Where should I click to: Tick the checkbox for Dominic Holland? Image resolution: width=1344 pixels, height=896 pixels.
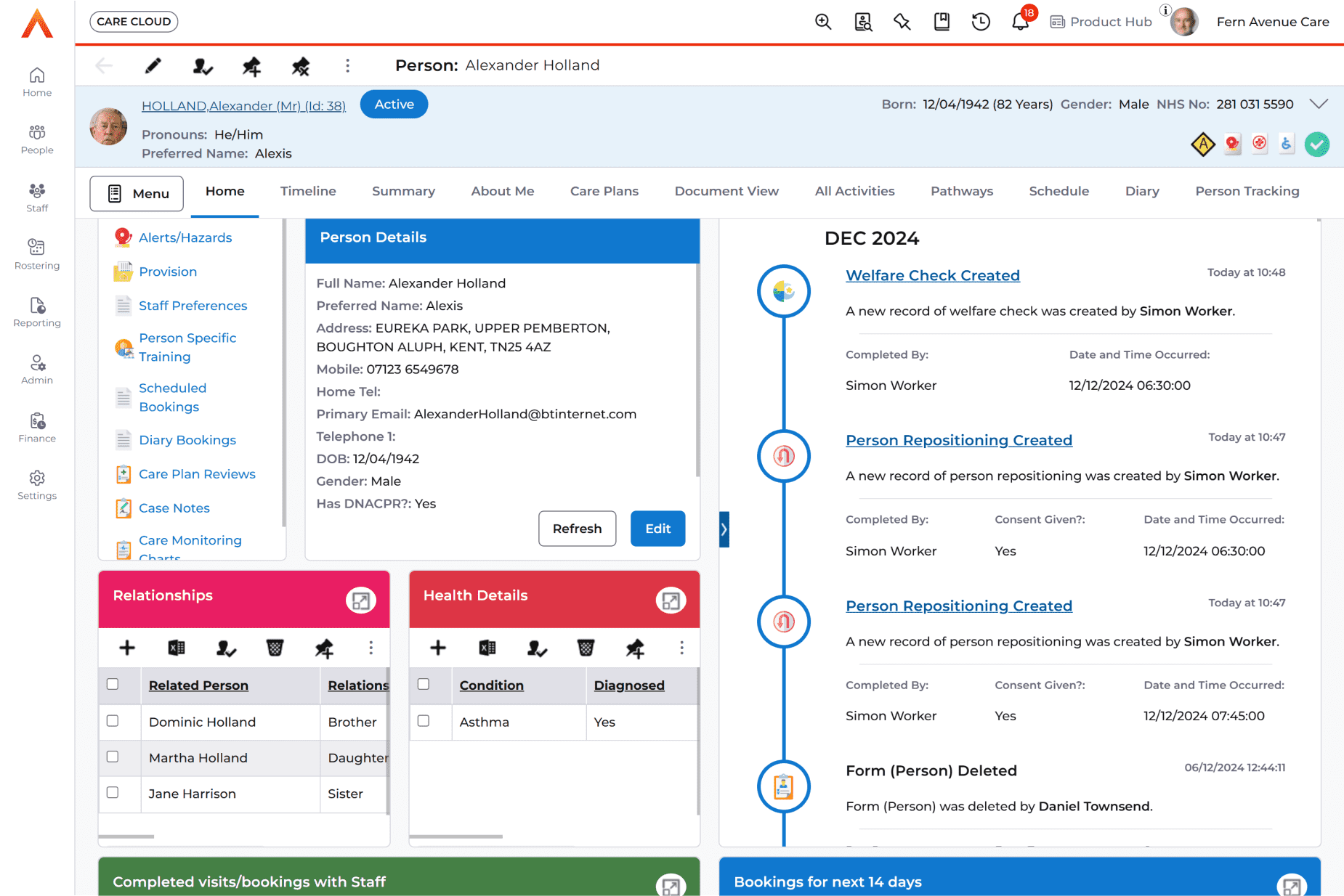pos(113,721)
